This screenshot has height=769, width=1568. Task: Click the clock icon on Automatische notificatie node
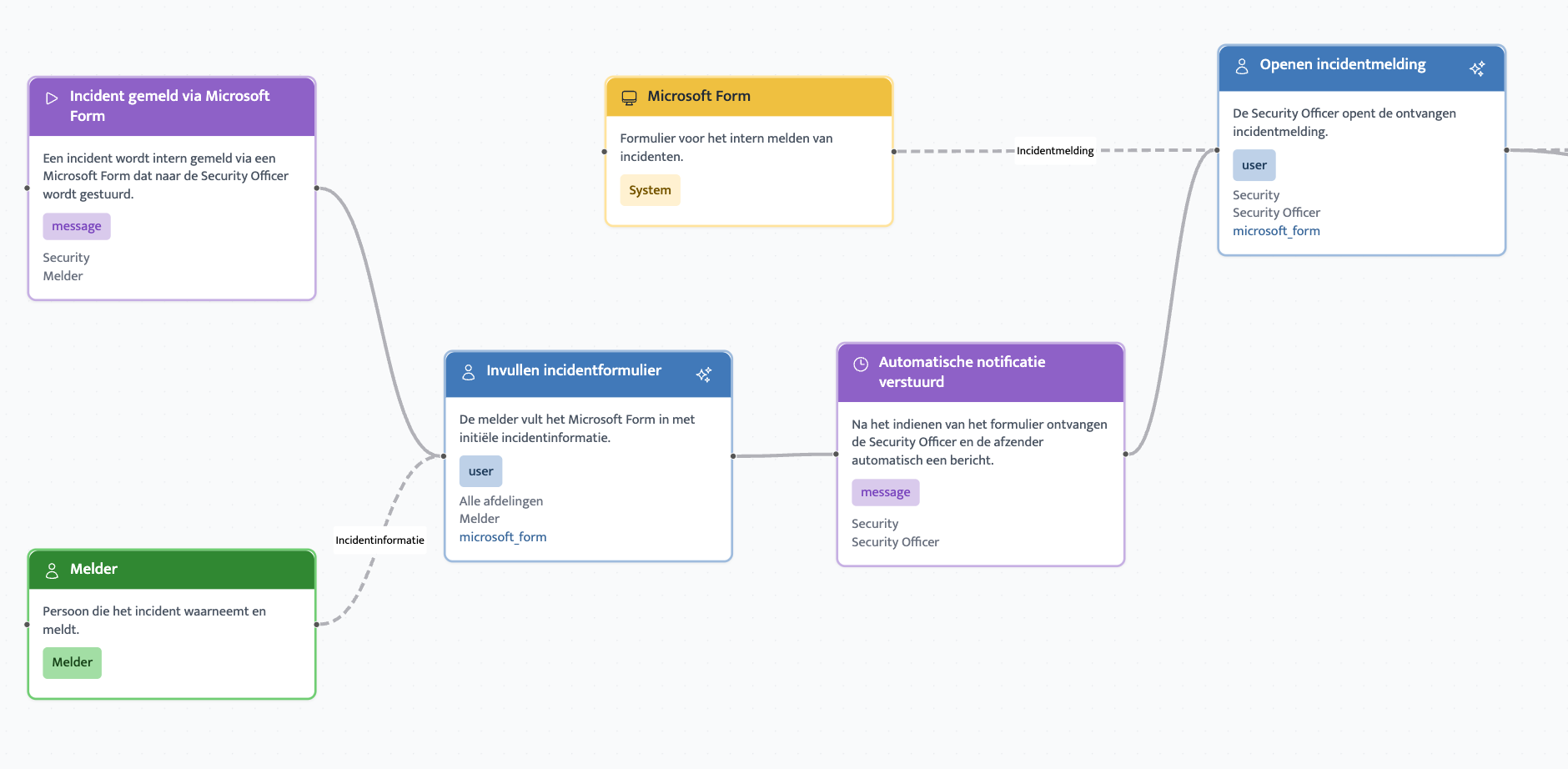[x=861, y=364]
